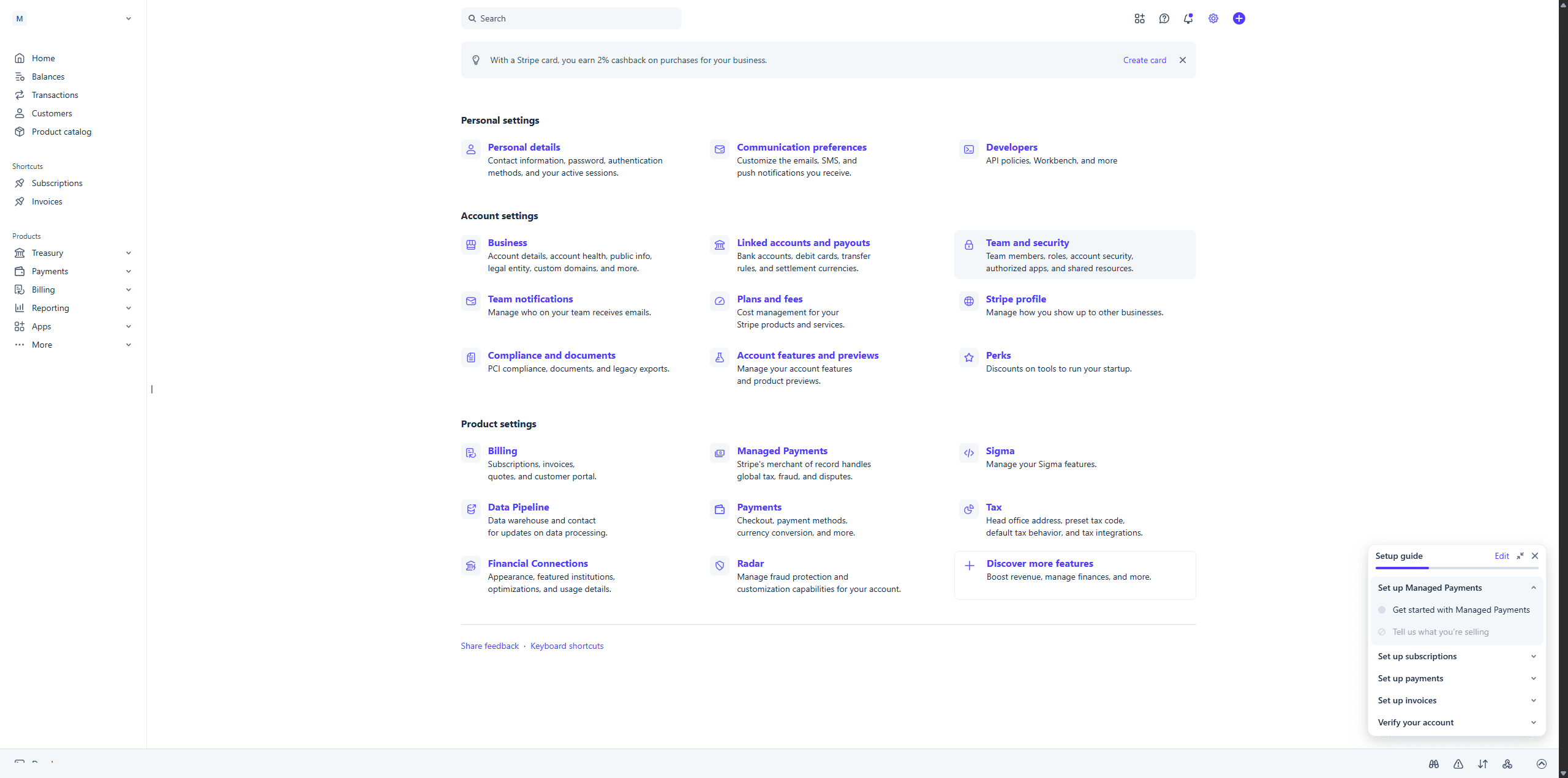Go to Home in the sidebar
This screenshot has height=778, width=1568.
click(x=43, y=58)
